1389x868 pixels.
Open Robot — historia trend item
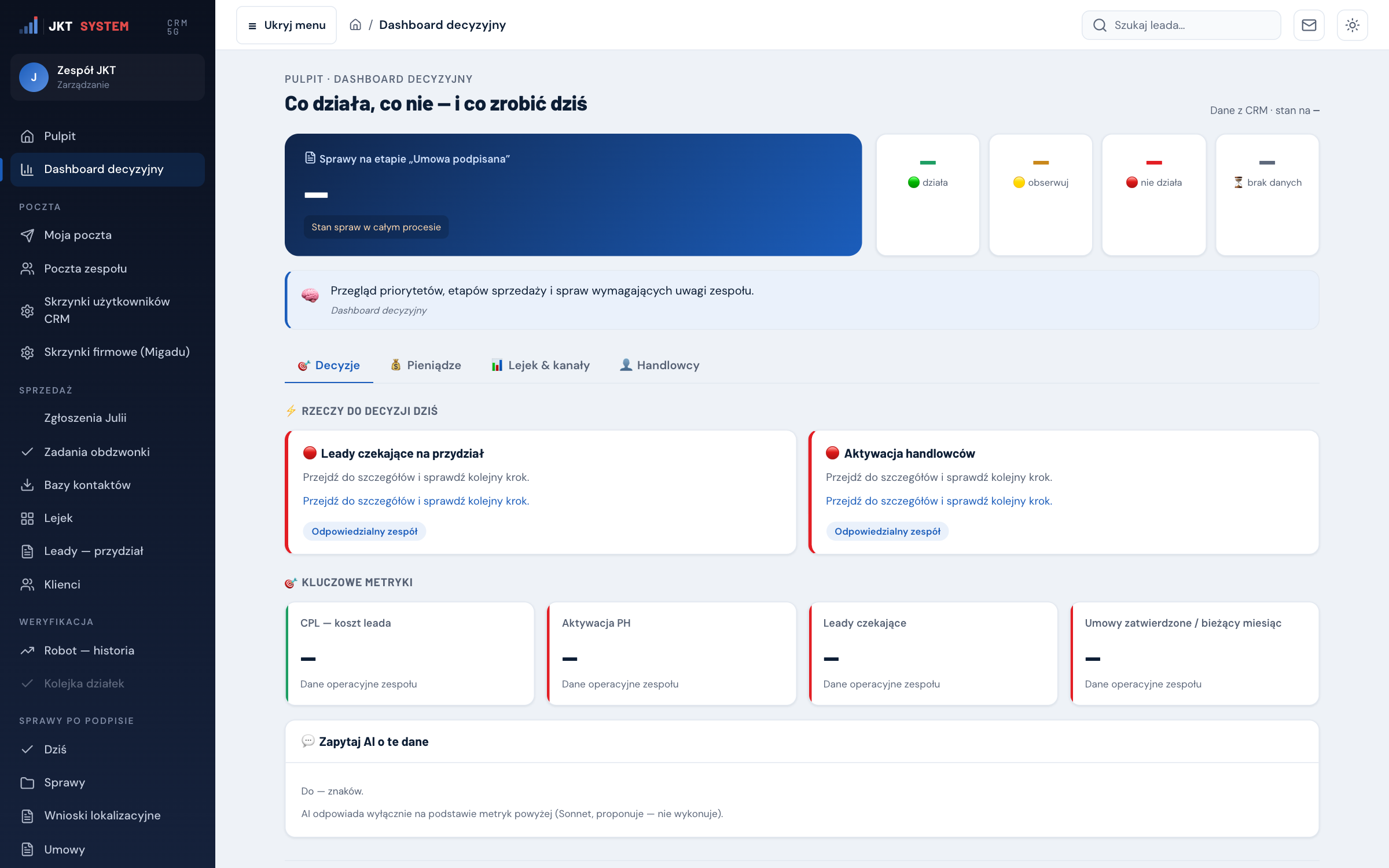point(108,650)
